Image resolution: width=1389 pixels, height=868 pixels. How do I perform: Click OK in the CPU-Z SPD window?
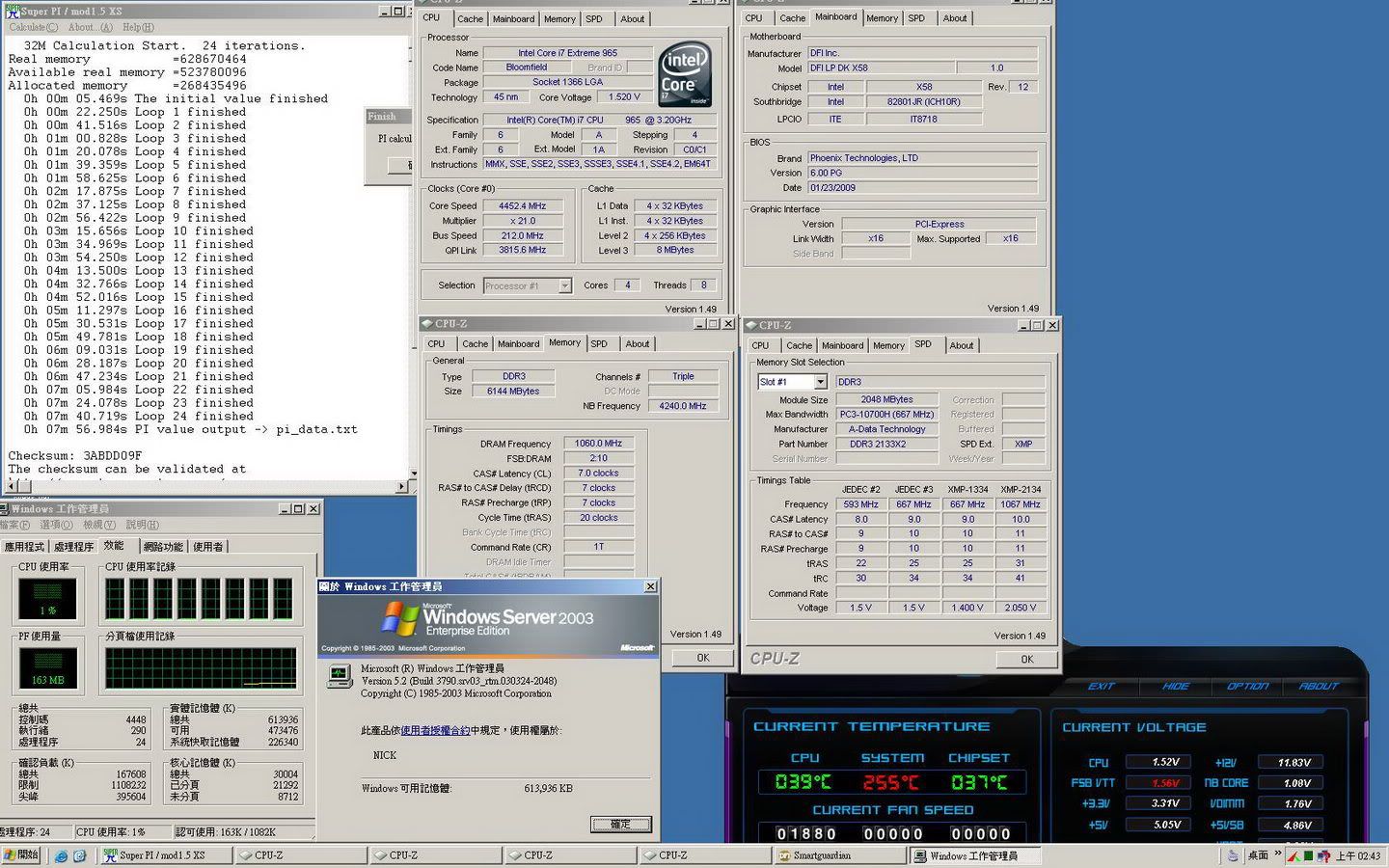[x=1026, y=660]
